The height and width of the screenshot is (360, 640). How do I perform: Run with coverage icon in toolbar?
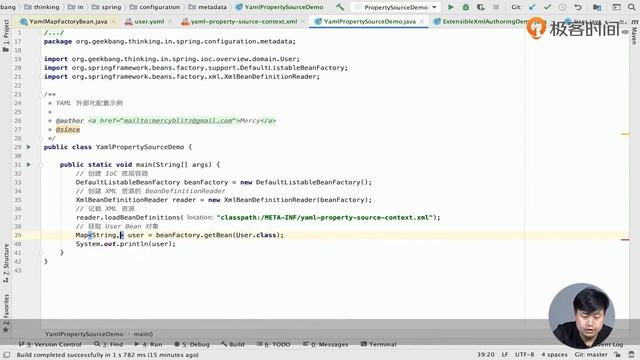pos(481,7)
